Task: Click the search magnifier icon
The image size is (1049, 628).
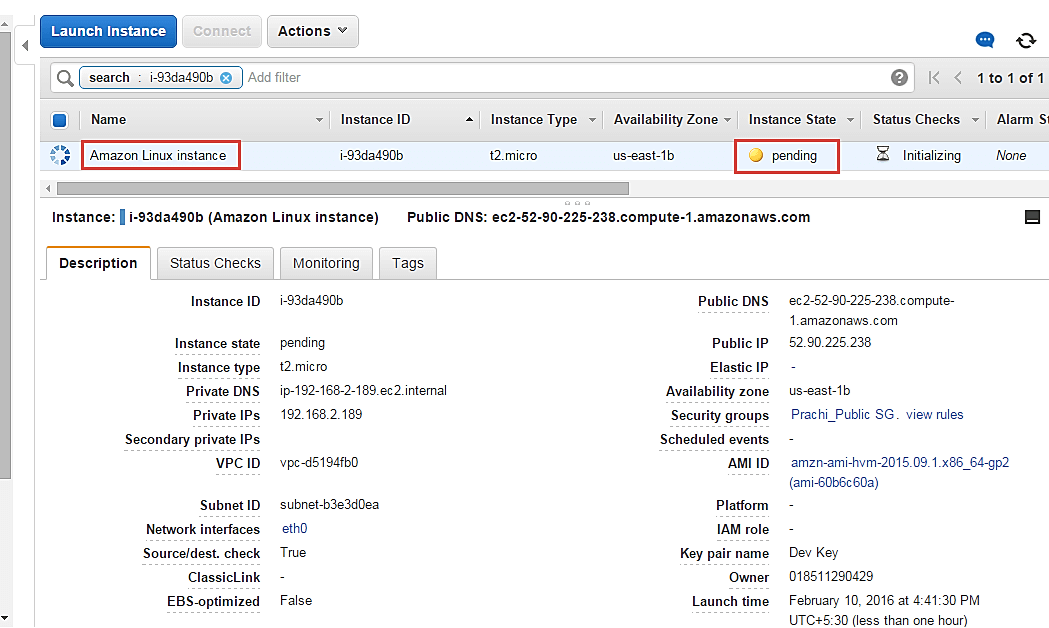Action: pyautogui.click(x=65, y=78)
